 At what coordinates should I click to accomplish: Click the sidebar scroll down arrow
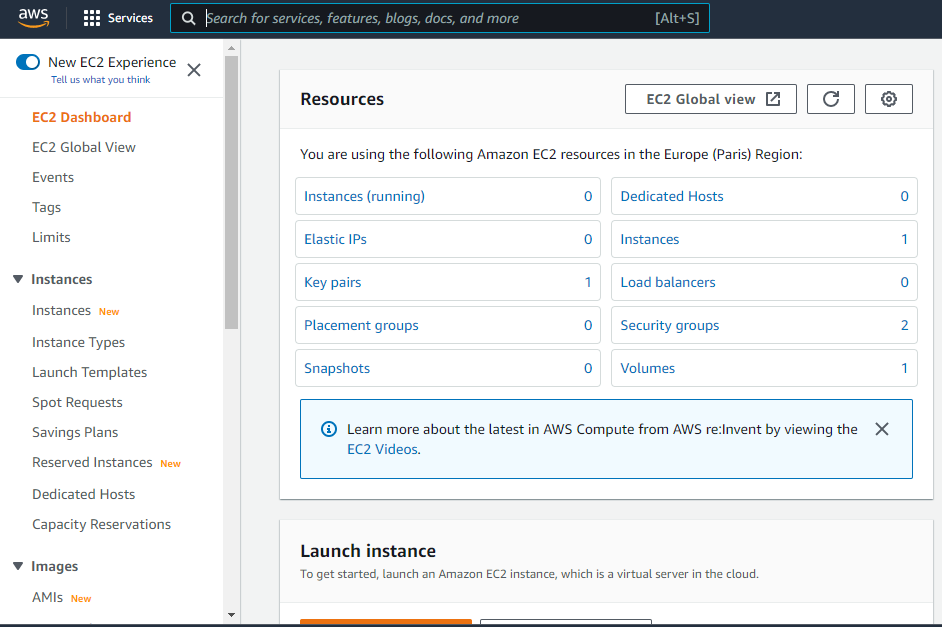[231, 615]
